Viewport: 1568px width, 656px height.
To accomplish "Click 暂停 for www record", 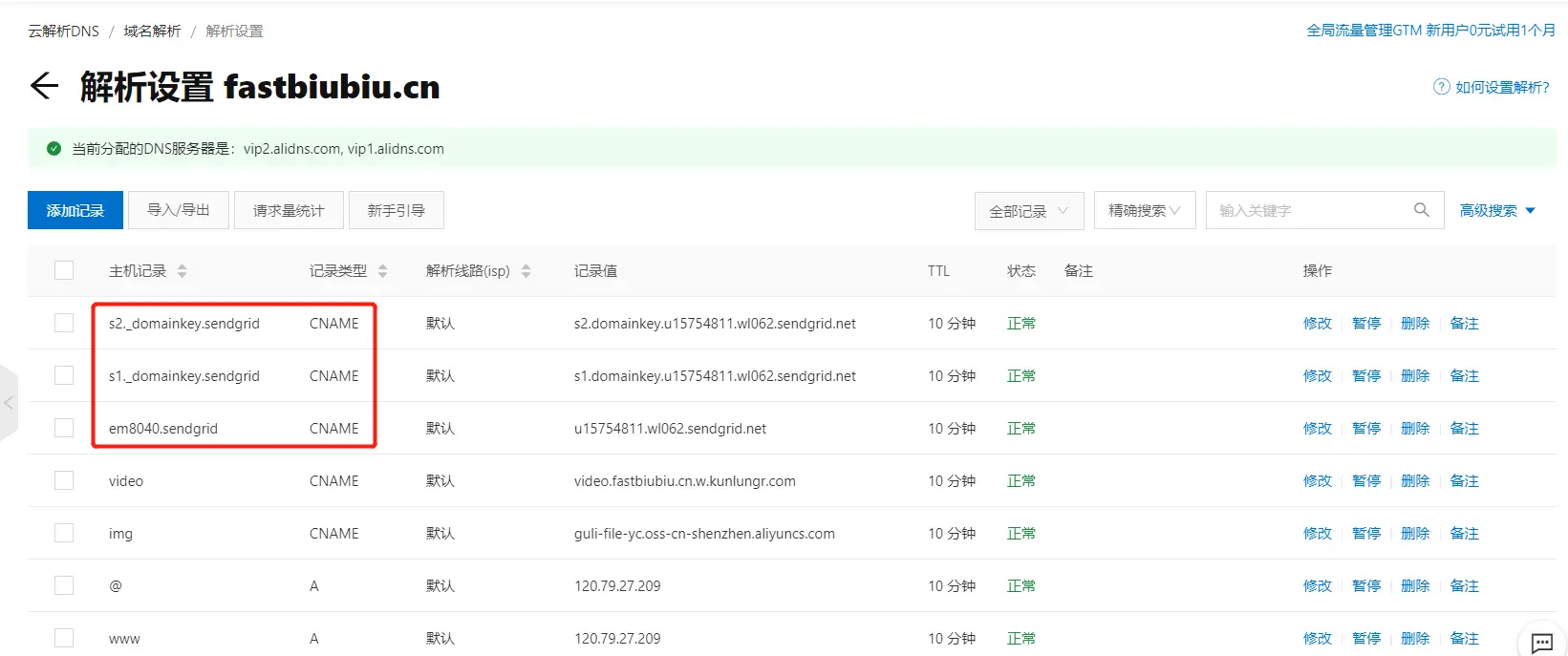I will (1366, 639).
